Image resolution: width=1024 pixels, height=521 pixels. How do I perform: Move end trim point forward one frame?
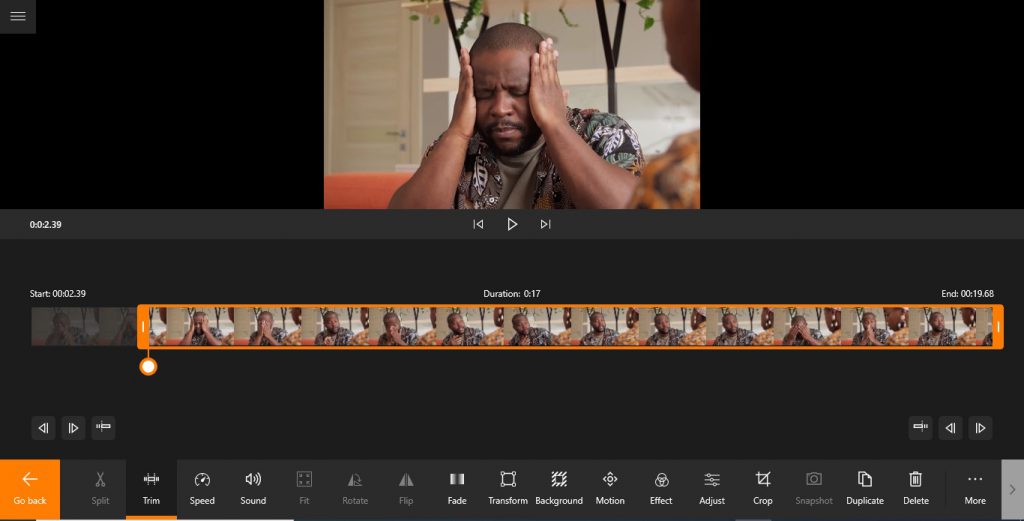(980, 428)
